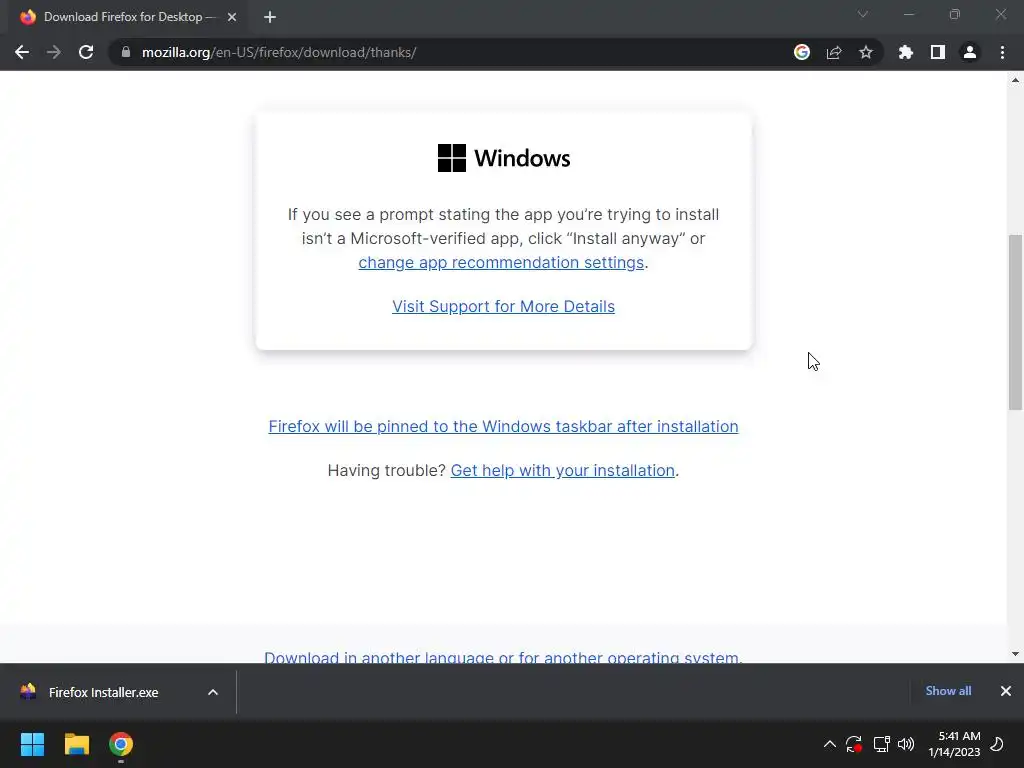This screenshot has width=1024, height=768.
Task: Click the browser forward arrow
Action: [x=54, y=52]
